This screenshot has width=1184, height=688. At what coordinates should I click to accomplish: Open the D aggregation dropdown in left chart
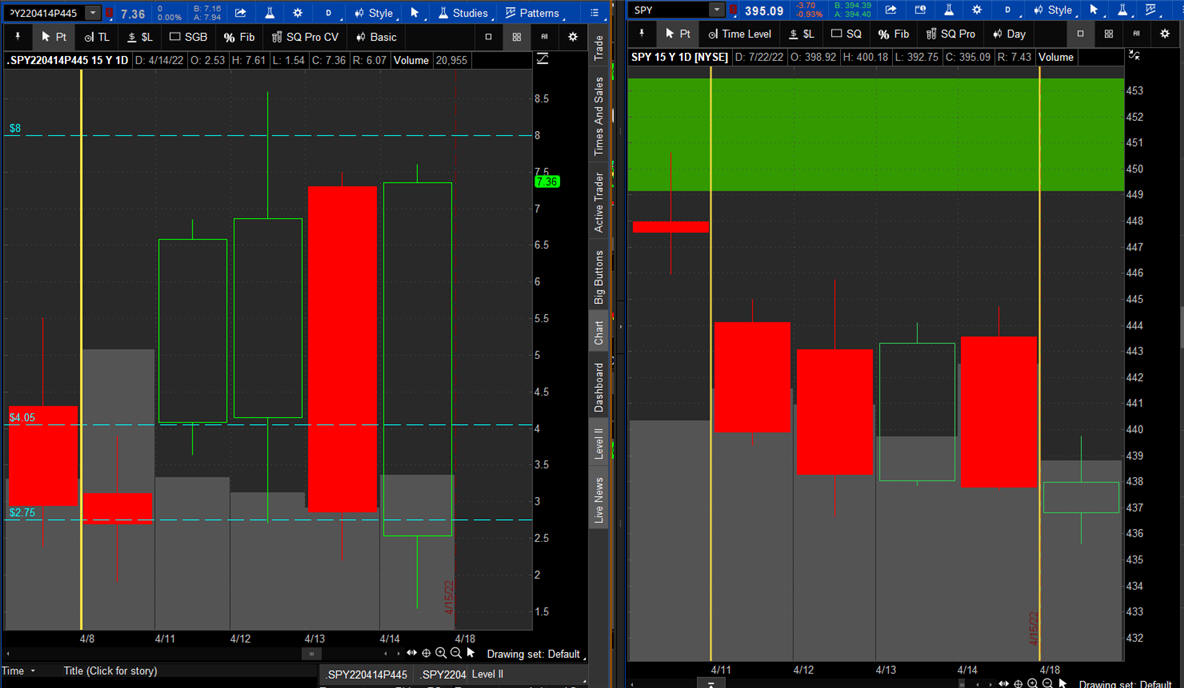pos(330,13)
